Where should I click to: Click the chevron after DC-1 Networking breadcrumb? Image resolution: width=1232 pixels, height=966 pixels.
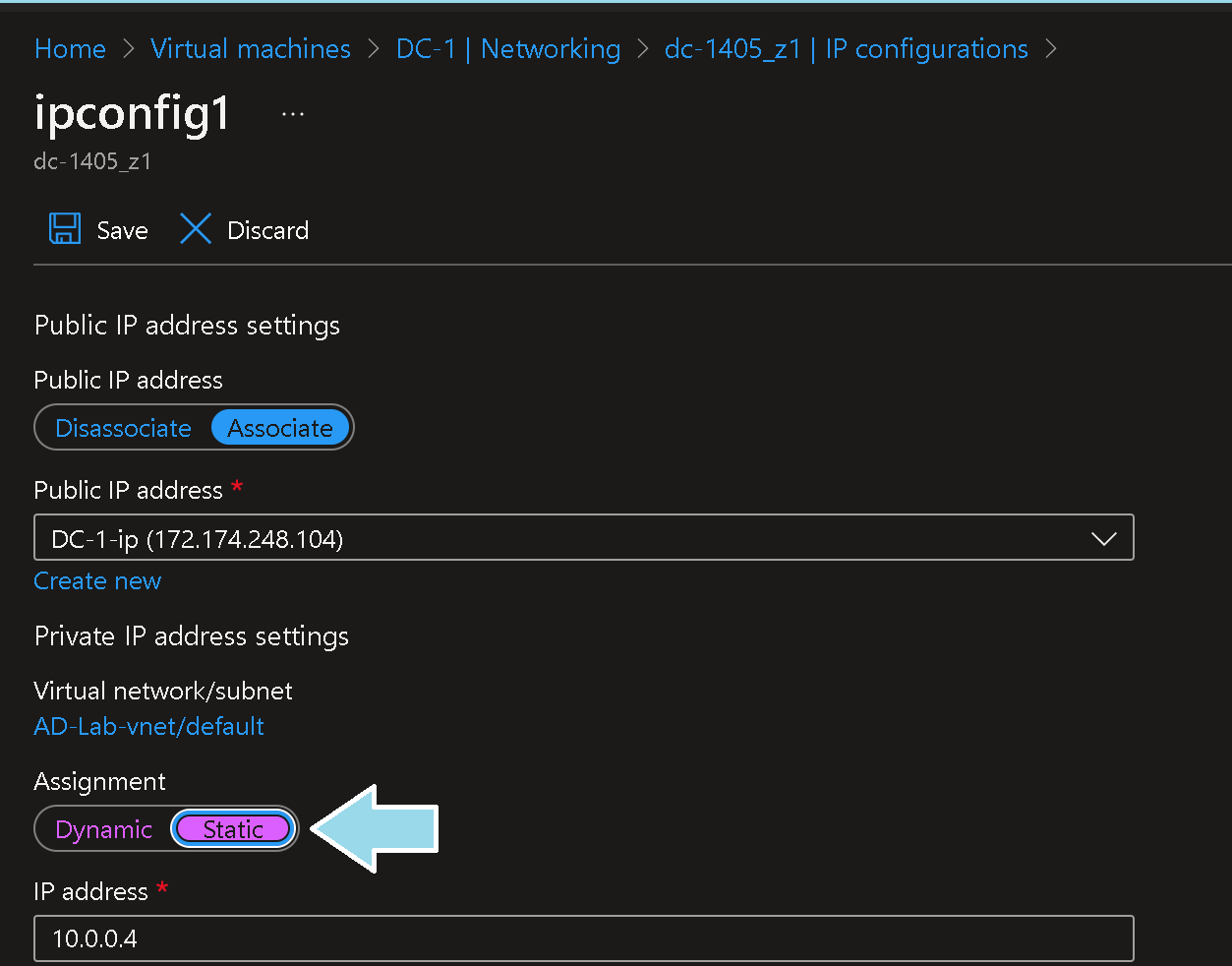coord(643,49)
